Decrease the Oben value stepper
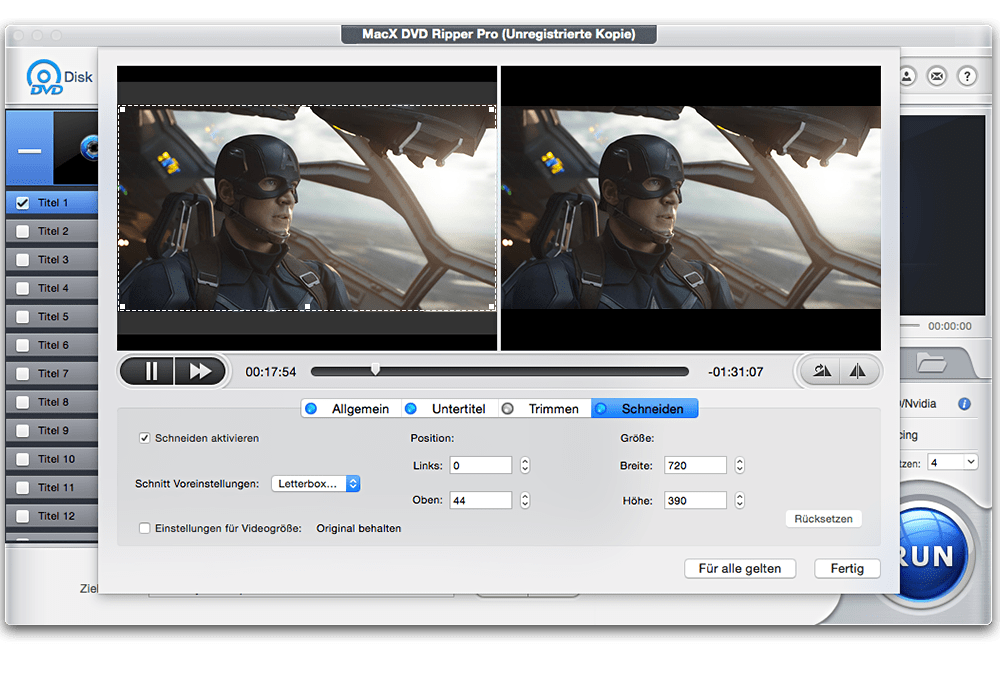The height and width of the screenshot is (693, 1000). (x=524, y=504)
